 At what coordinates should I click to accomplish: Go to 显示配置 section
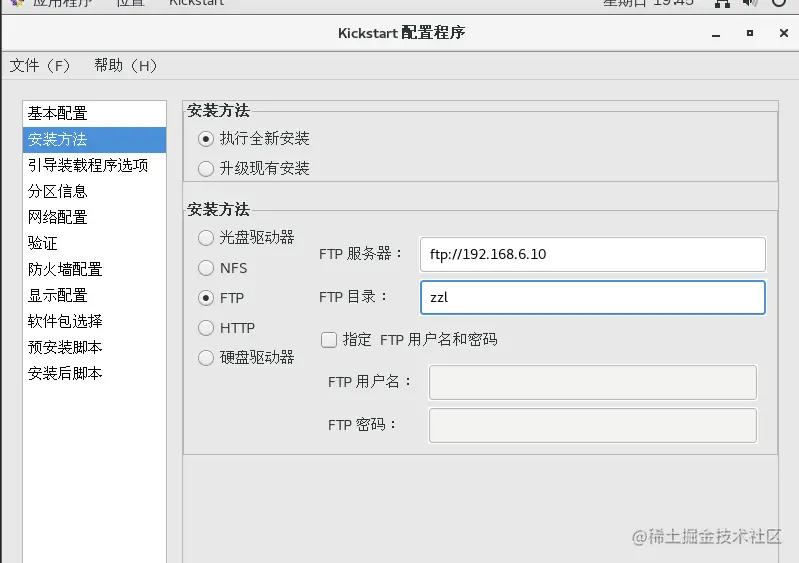94,296
